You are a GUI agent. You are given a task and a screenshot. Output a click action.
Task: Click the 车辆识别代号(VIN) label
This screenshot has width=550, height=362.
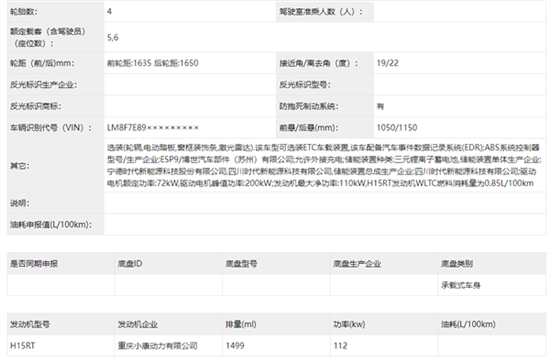click(51, 128)
